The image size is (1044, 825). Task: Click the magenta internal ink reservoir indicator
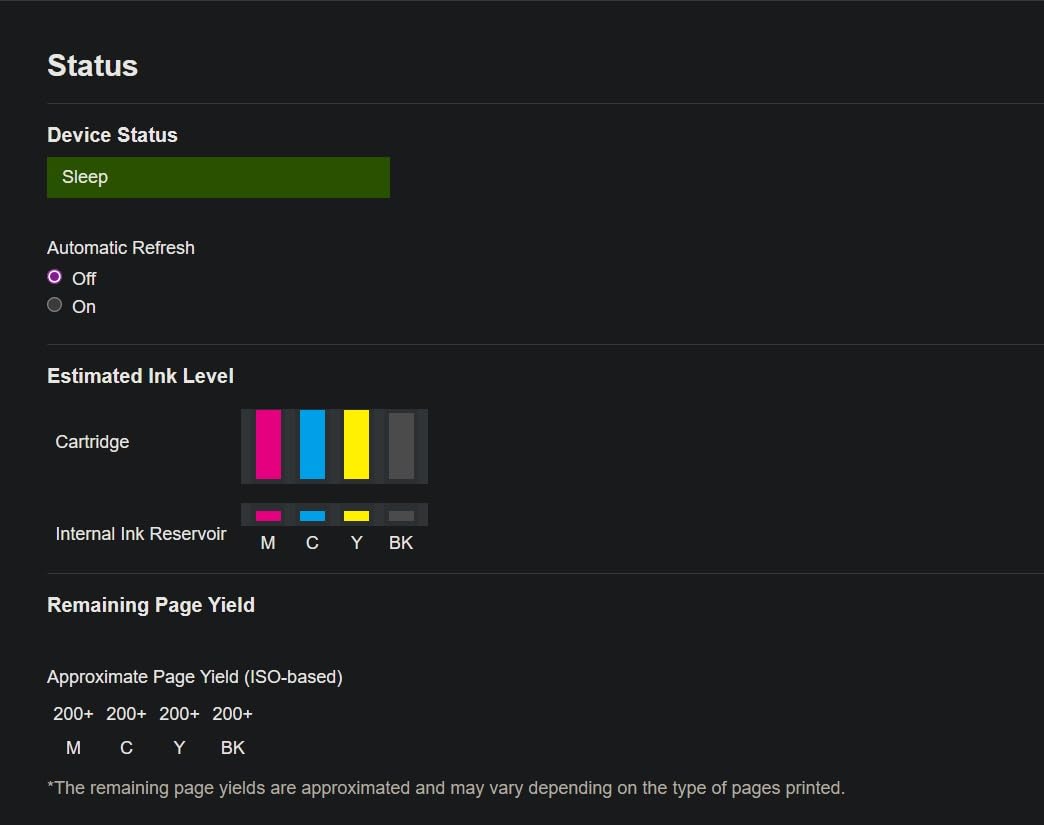coord(268,516)
